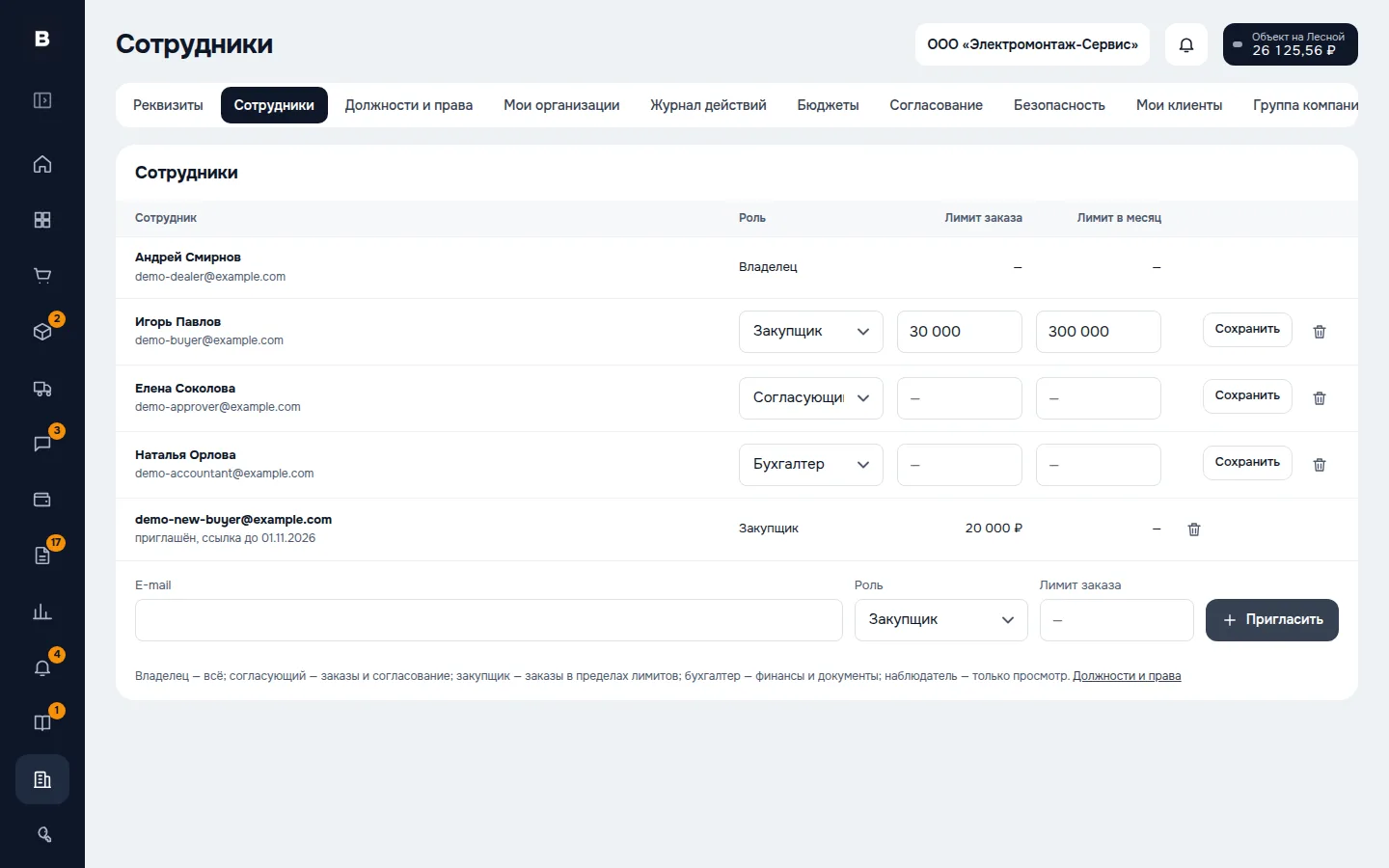Click the E-mail invite input field
This screenshot has height=868, width=1389.
coord(489,620)
